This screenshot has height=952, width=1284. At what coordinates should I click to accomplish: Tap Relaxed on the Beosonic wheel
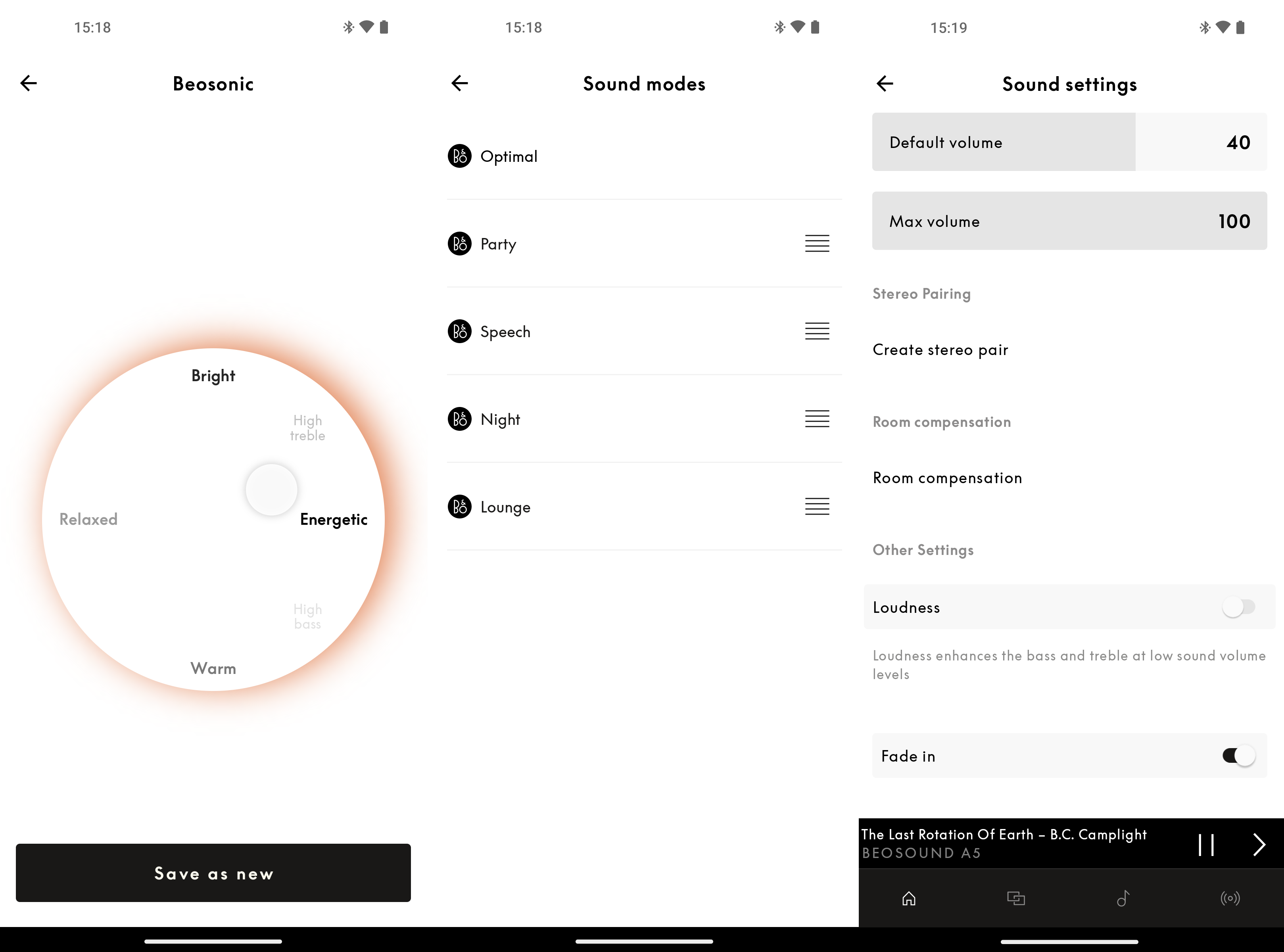point(89,519)
